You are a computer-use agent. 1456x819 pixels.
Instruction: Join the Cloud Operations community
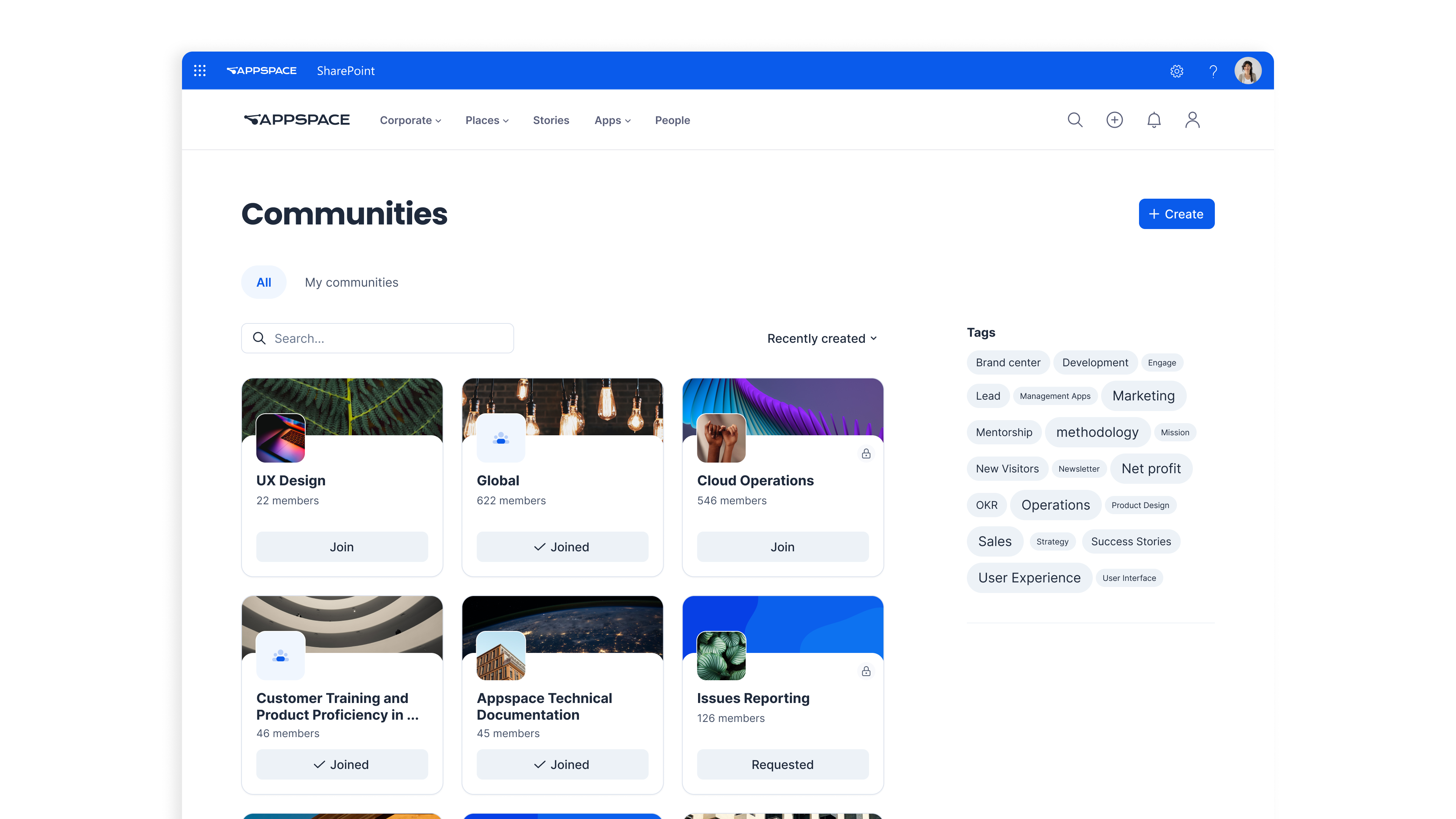[783, 546]
